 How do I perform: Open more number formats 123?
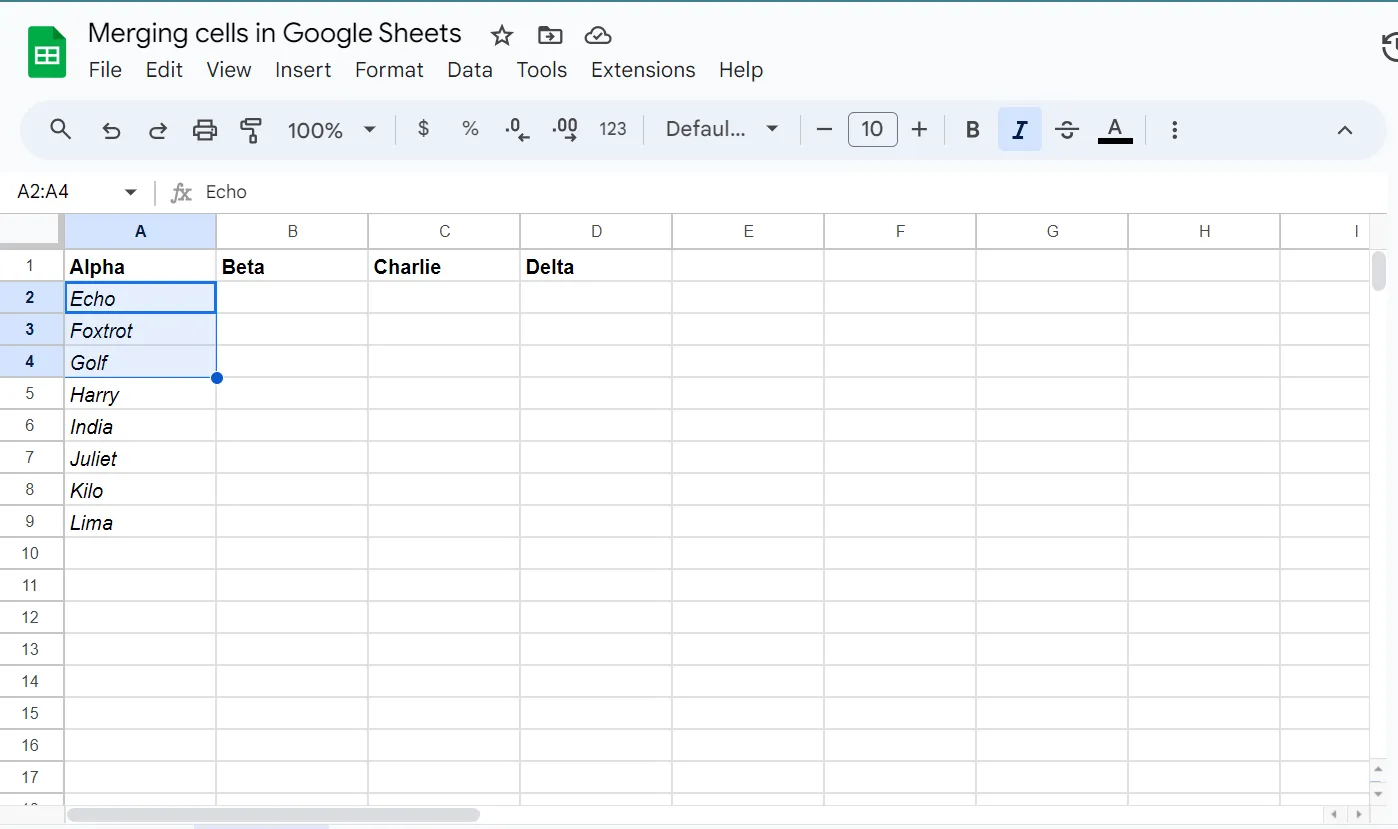tap(613, 129)
